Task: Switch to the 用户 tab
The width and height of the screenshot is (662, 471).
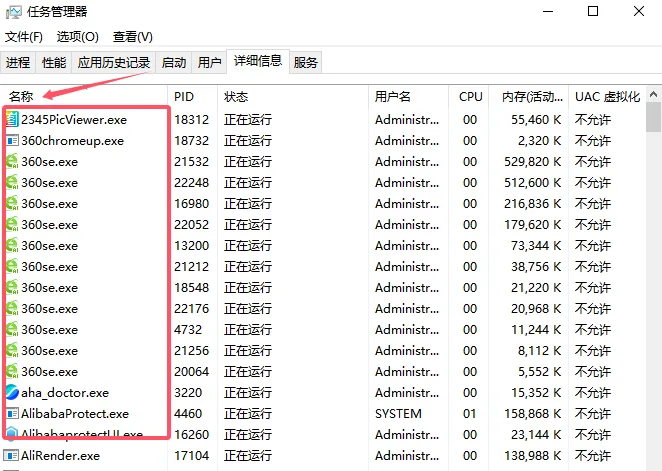Action: pyautogui.click(x=209, y=62)
